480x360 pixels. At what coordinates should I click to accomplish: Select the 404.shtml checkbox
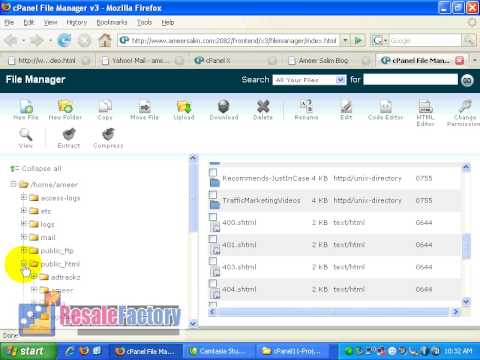[213, 284]
